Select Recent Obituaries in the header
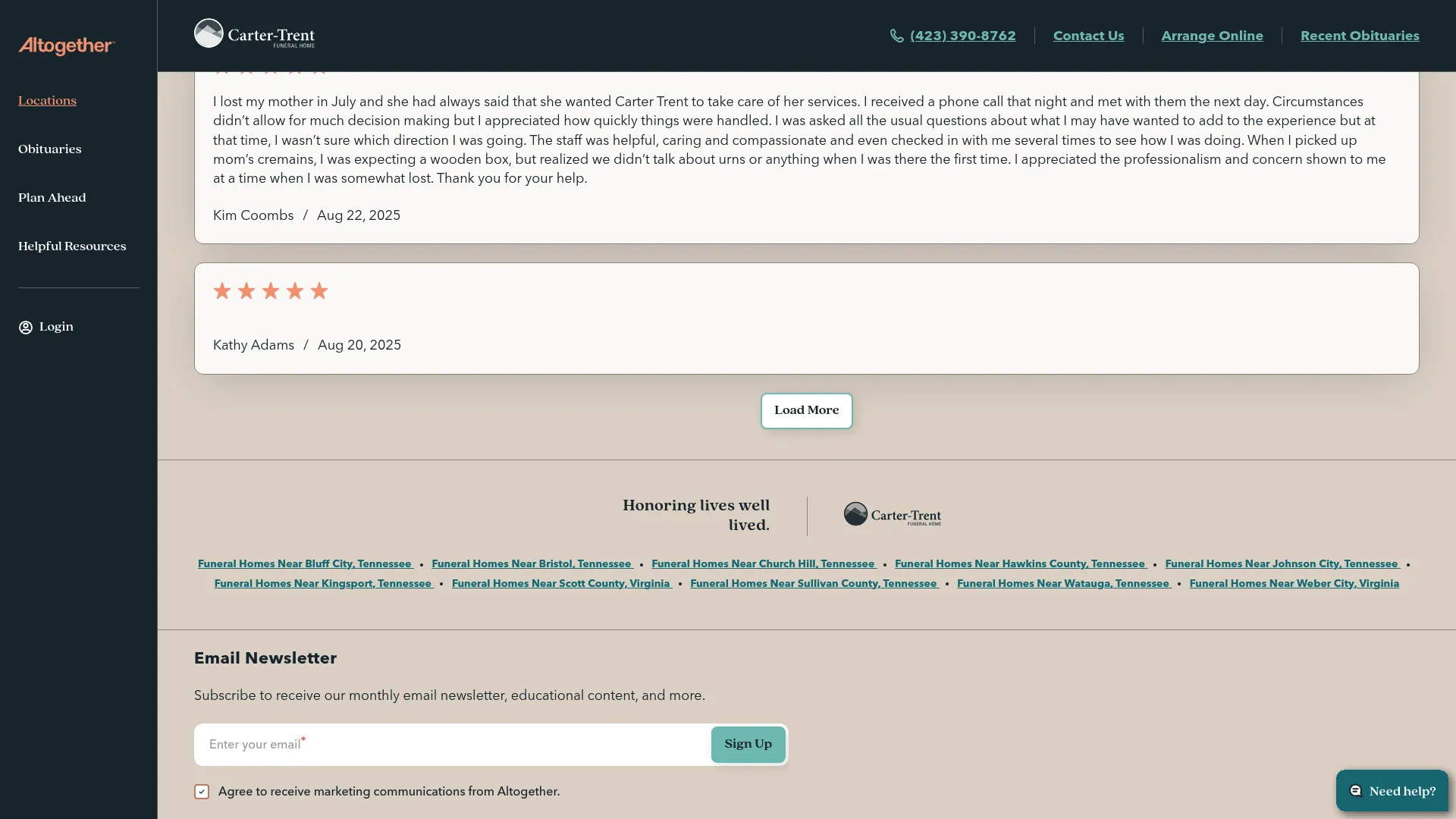Screen dimensions: 1456x819 coord(1359,35)
